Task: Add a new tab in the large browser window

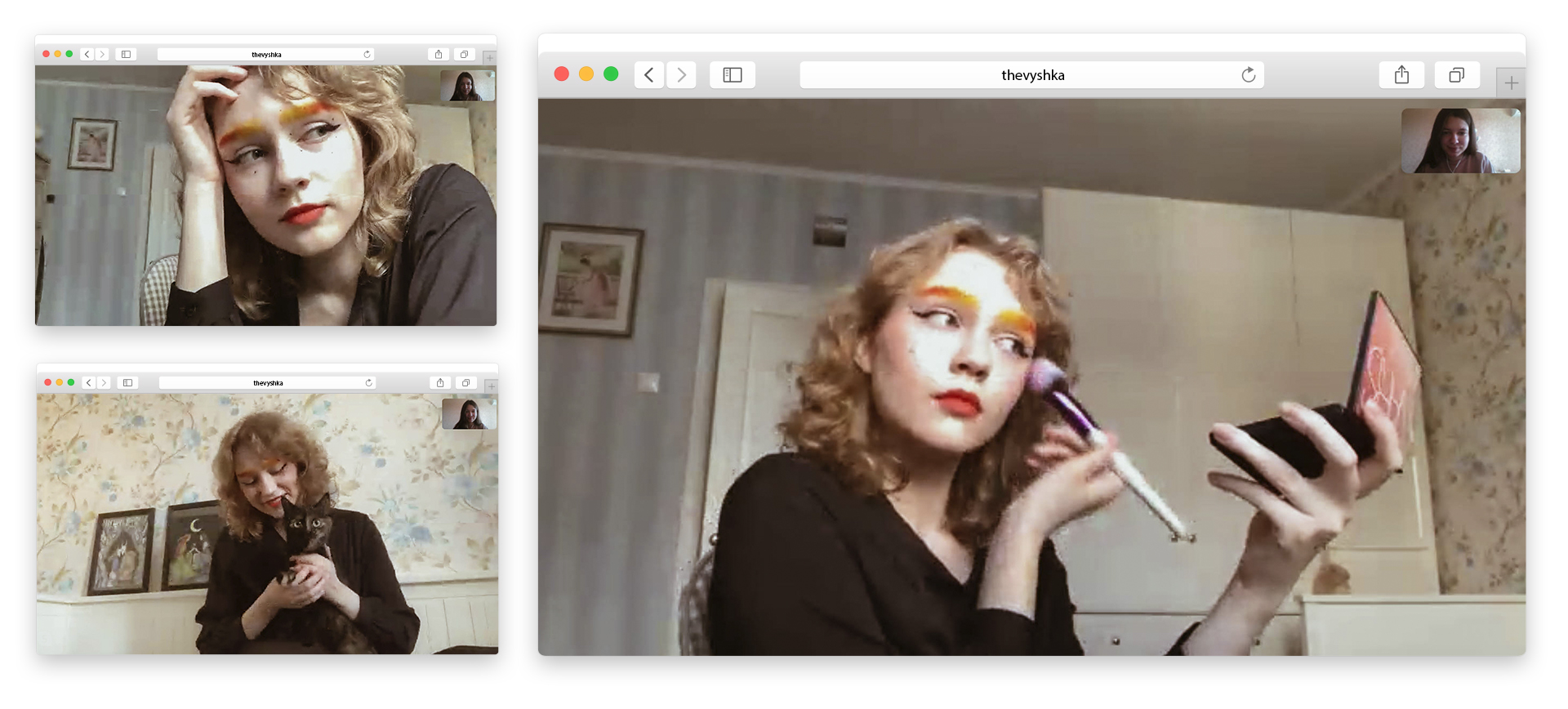Action: click(x=1511, y=83)
